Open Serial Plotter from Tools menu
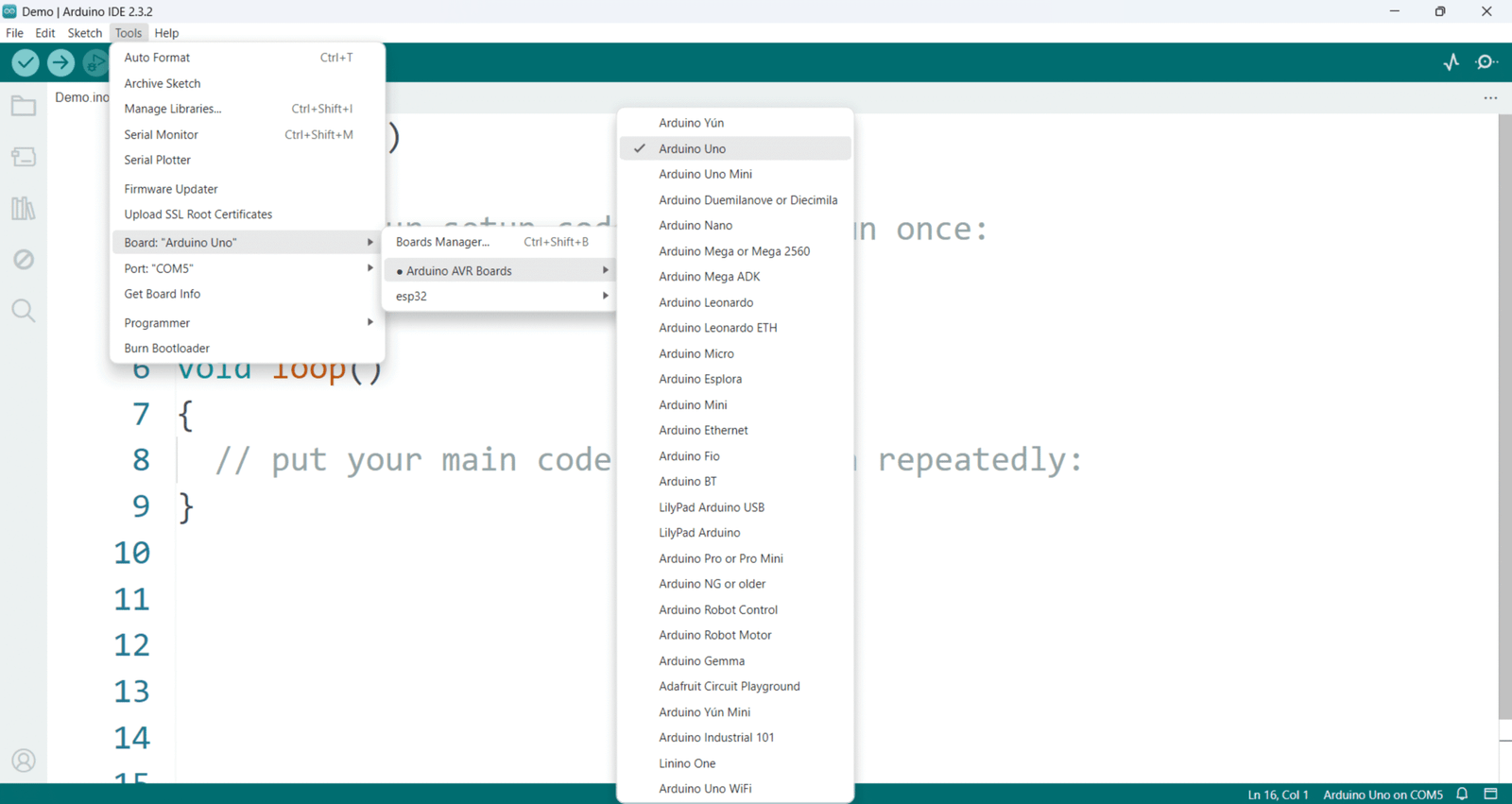This screenshot has height=804, width=1512. (x=248, y=160)
